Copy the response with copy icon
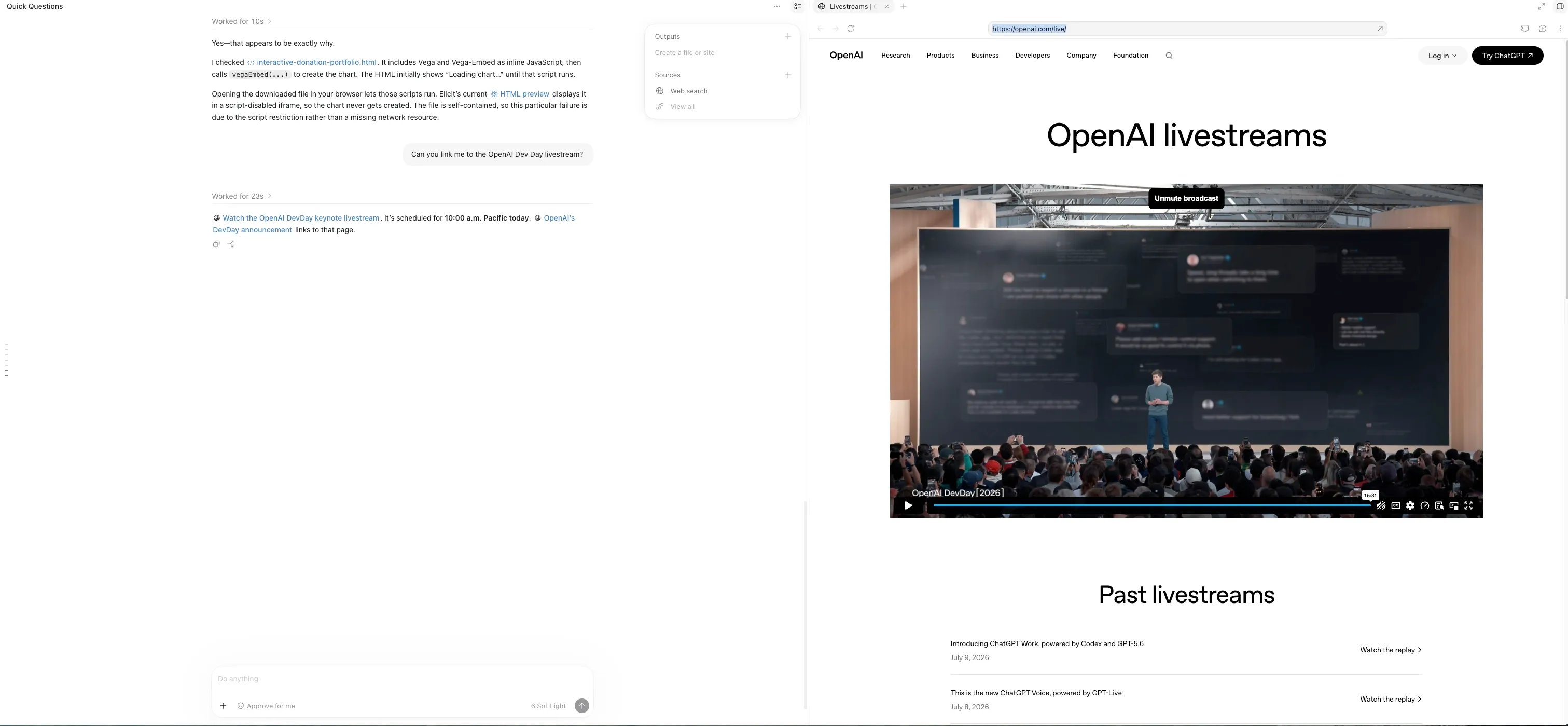Viewport: 1568px width, 726px height. pyautogui.click(x=216, y=244)
